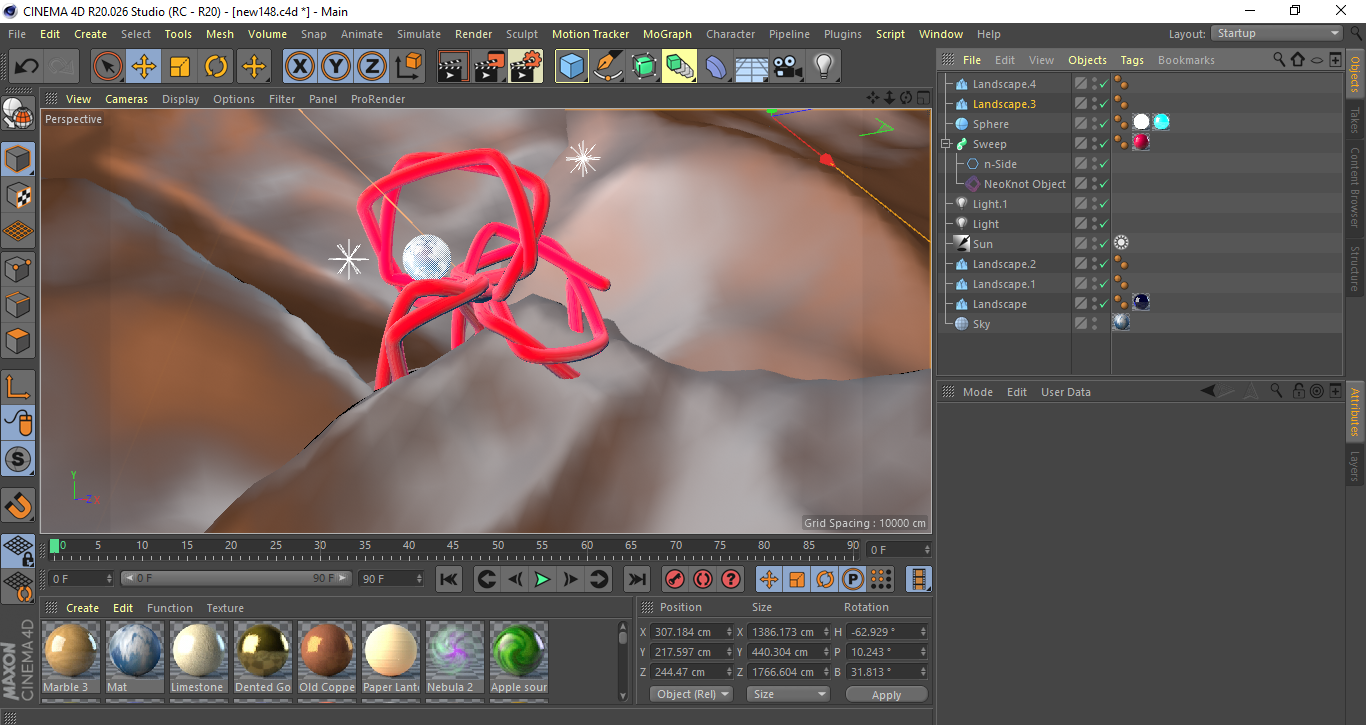Open Edit Render Settings
1366x725 pixels.
[526, 67]
